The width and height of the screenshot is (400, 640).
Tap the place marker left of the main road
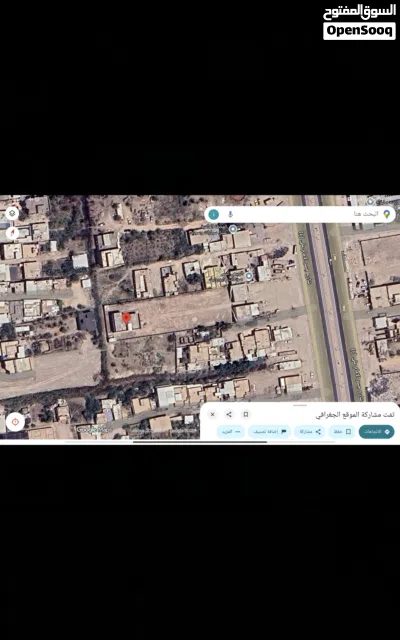[249, 276]
